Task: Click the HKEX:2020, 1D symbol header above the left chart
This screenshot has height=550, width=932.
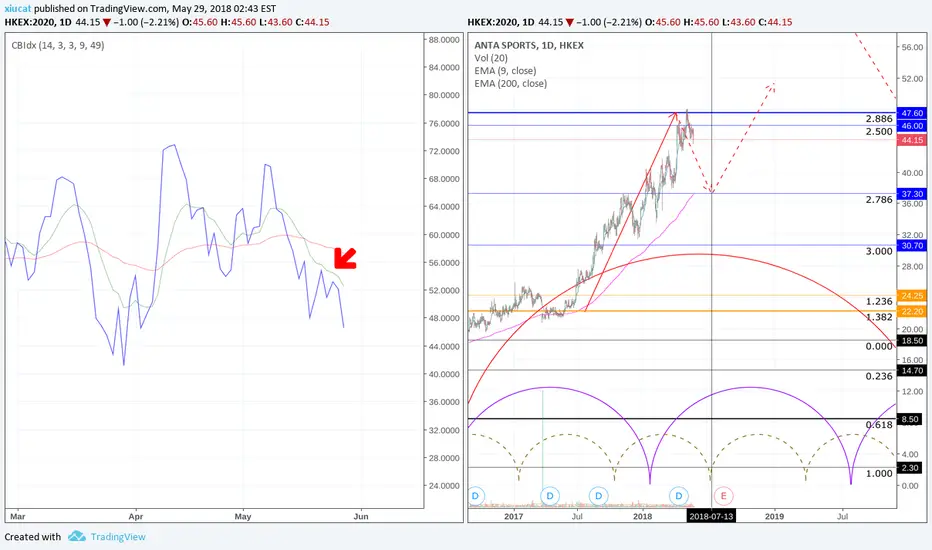Action: coord(38,22)
